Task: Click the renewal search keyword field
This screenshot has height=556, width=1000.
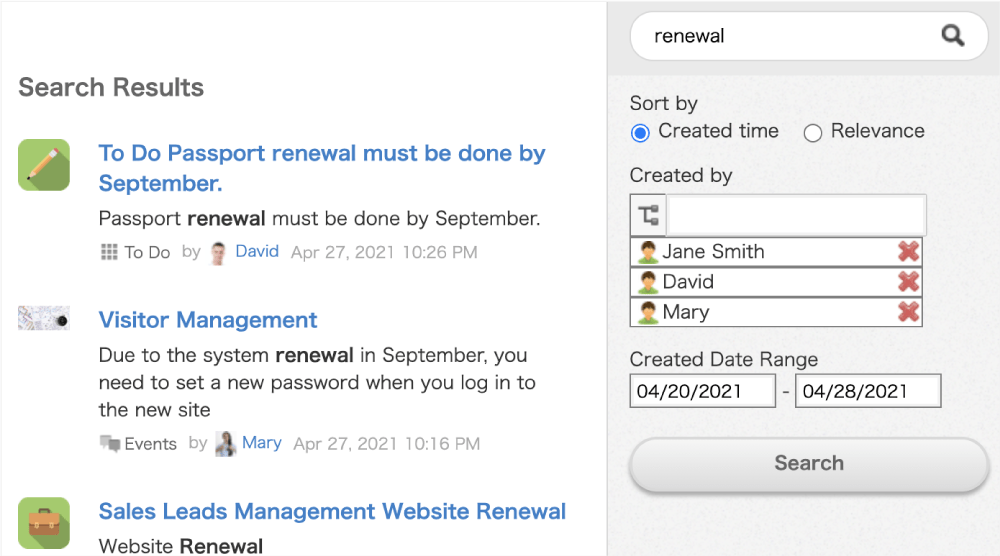Action: coord(790,36)
